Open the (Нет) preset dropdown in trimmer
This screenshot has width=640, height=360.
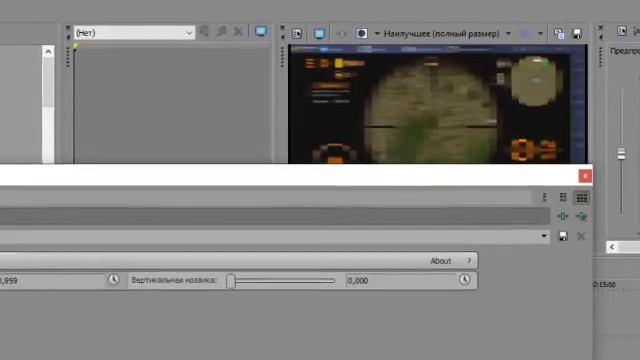click(x=134, y=33)
